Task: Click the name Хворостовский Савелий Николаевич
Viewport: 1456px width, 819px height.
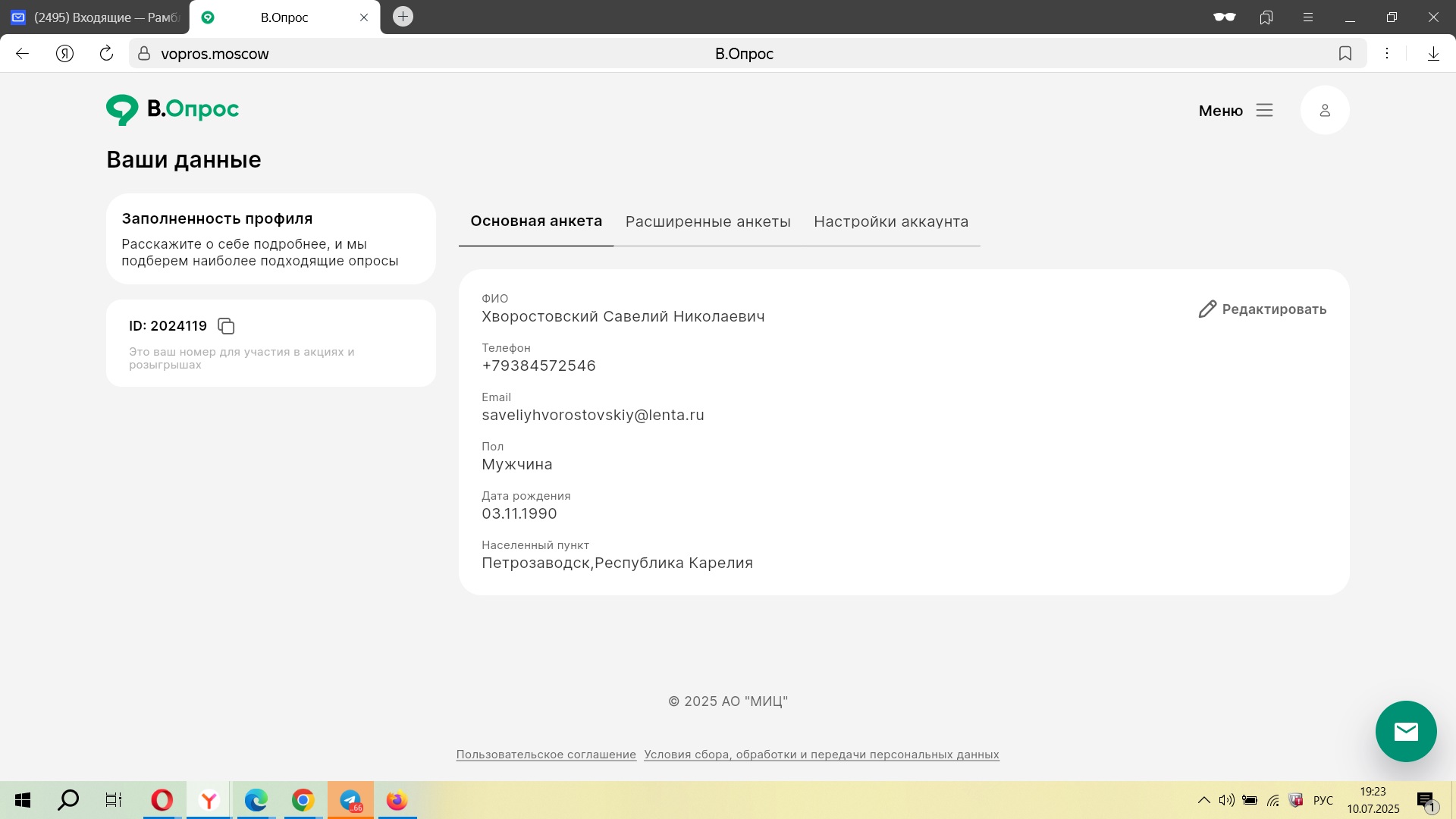Action: point(623,317)
